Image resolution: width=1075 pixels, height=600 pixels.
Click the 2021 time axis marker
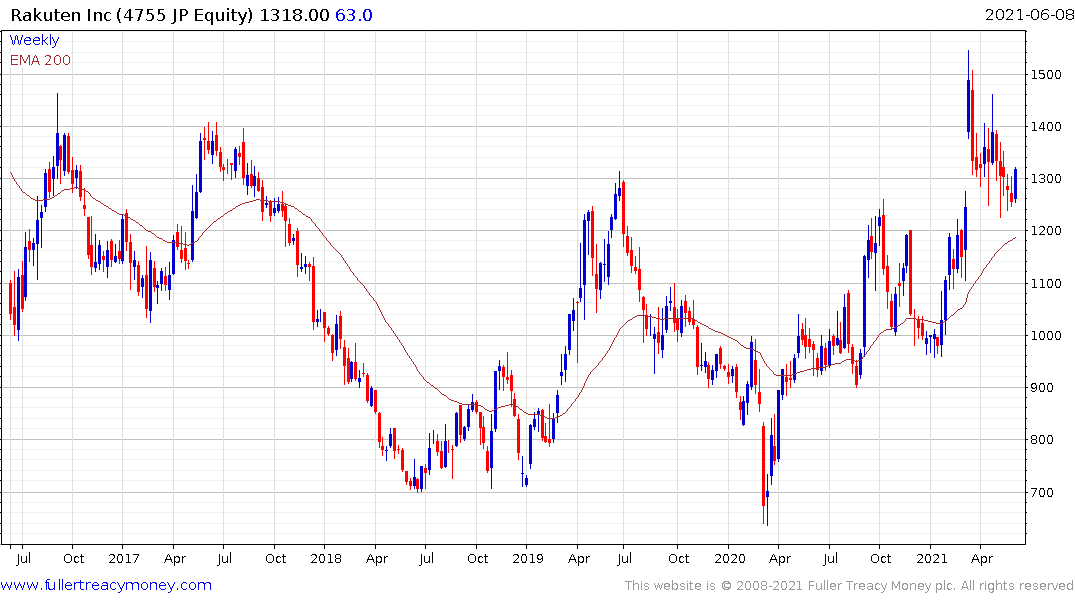coord(932,558)
